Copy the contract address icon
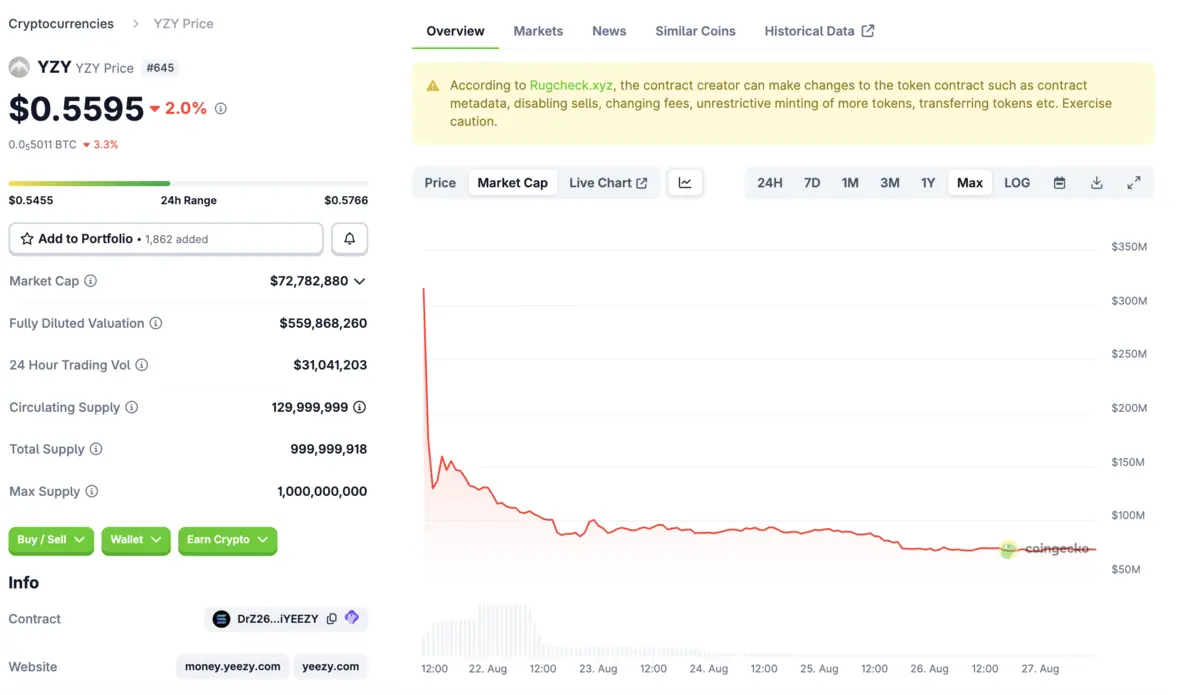The height and width of the screenshot is (695, 1199). [332, 619]
